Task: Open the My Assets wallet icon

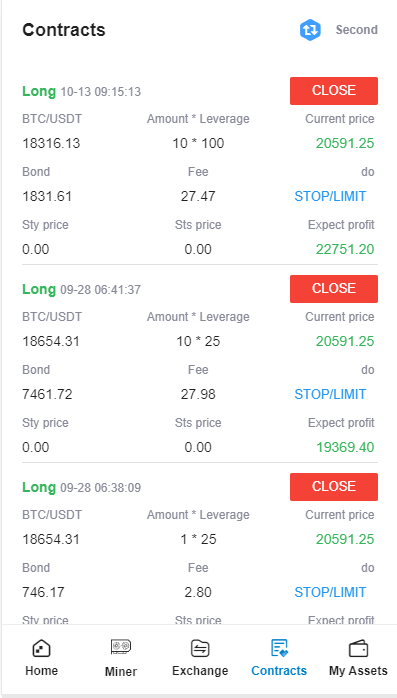Action: click(x=358, y=649)
